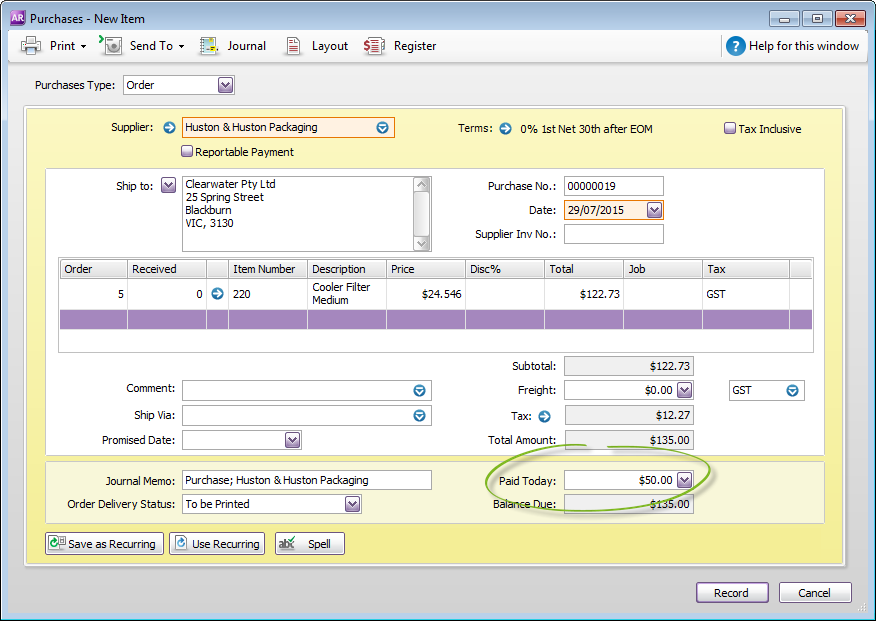Enable the Tax Inclusive checkbox
876x621 pixels.
pyautogui.click(x=730, y=129)
